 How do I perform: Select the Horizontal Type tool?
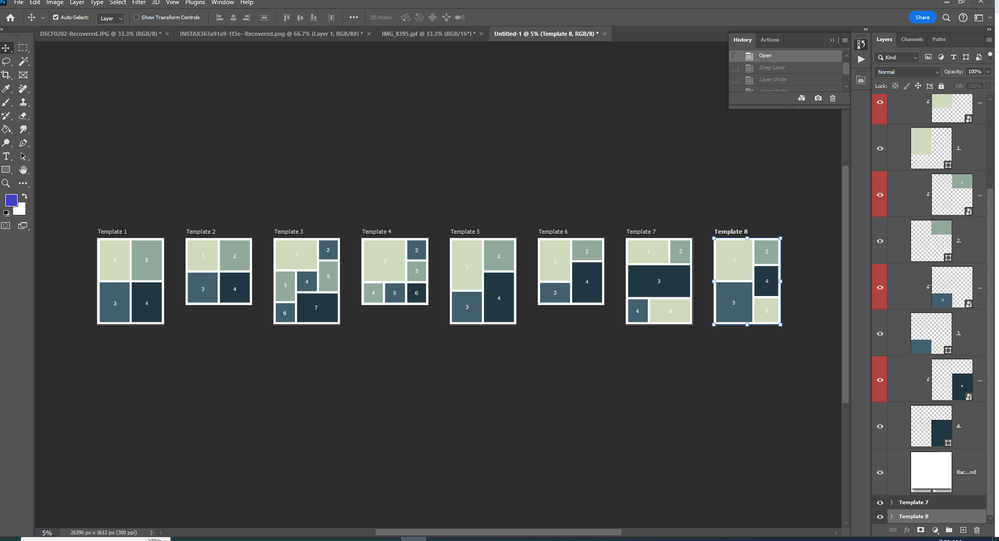point(6,157)
